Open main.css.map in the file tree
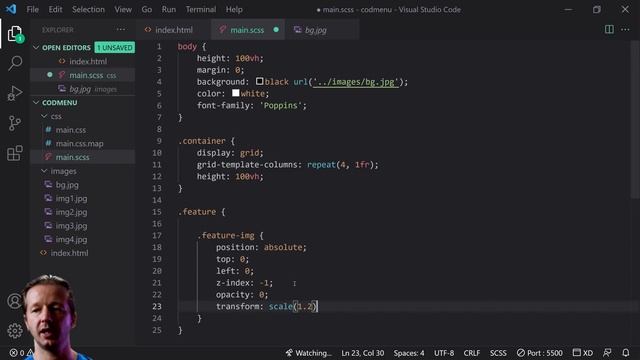Image resolution: width=640 pixels, height=360 pixels. tap(83, 144)
